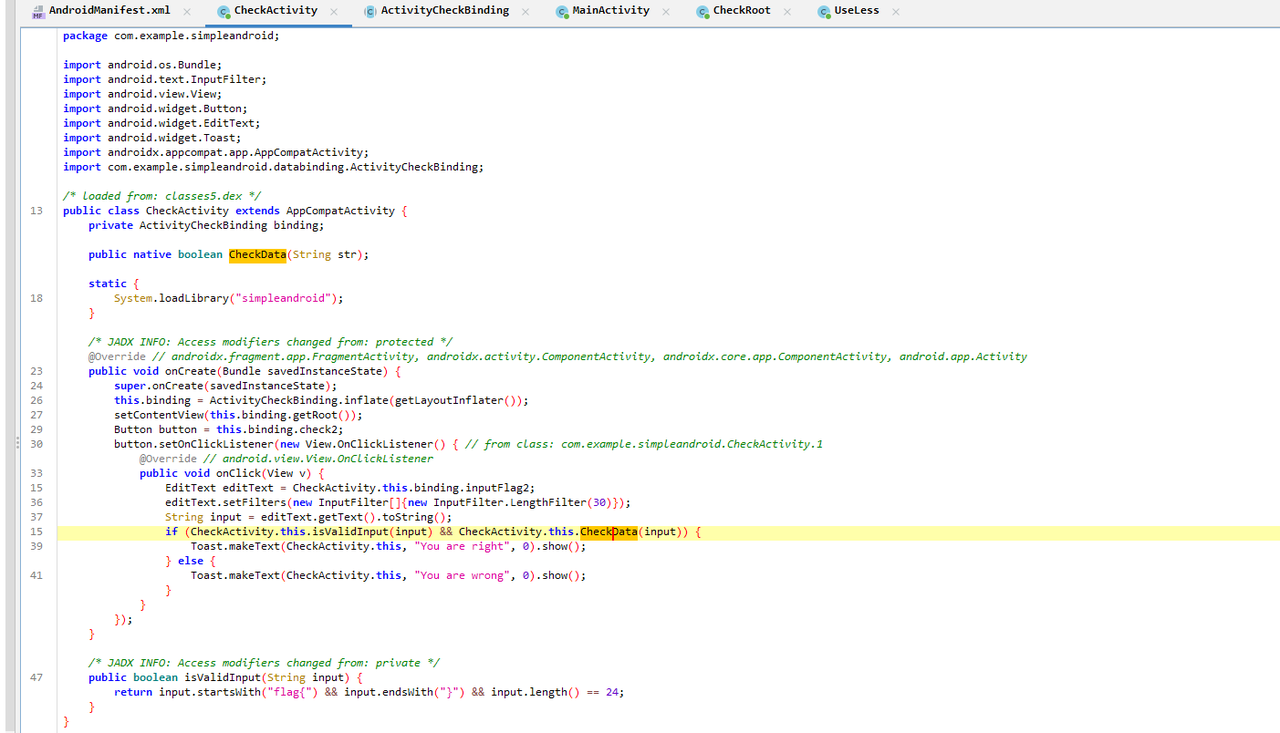Screen dimensions: 1280x733
Task: Click CheckData in the native method declaration
Action: pyautogui.click(x=257, y=255)
